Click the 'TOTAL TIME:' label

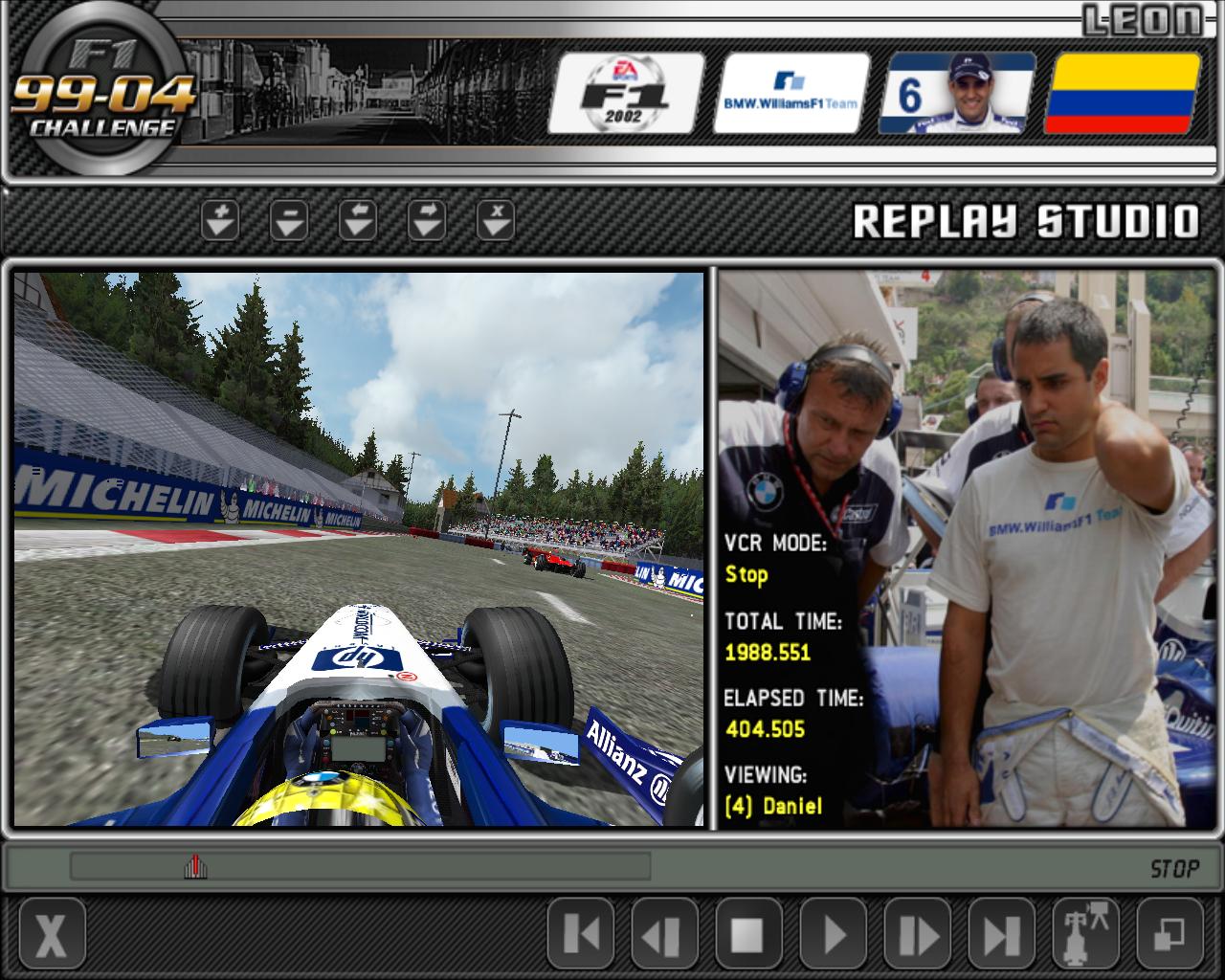tap(783, 622)
